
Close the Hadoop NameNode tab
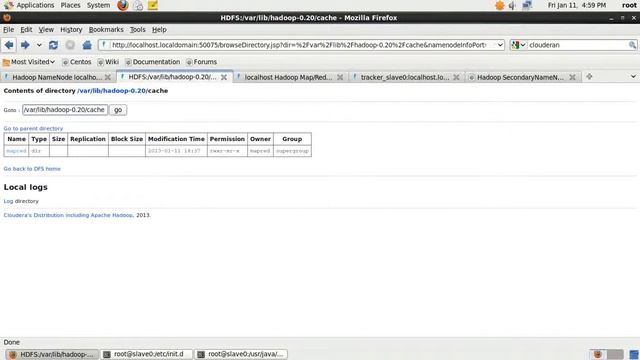[108, 77]
